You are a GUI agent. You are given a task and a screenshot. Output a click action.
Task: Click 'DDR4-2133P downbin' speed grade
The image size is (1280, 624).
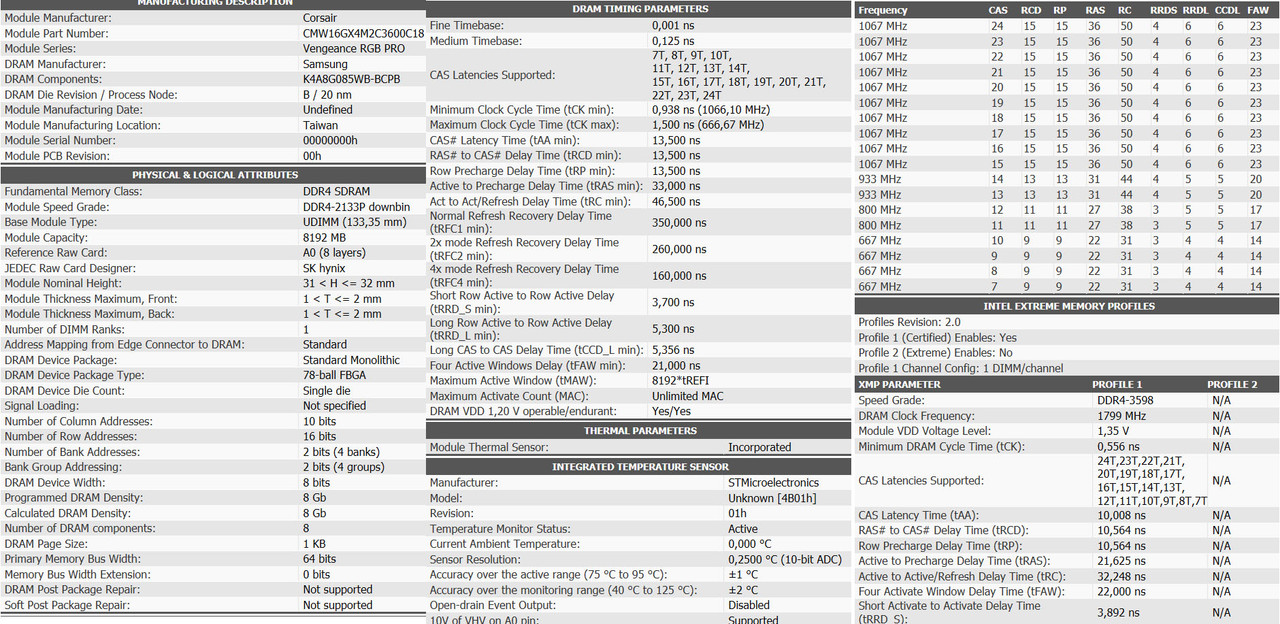click(357, 207)
